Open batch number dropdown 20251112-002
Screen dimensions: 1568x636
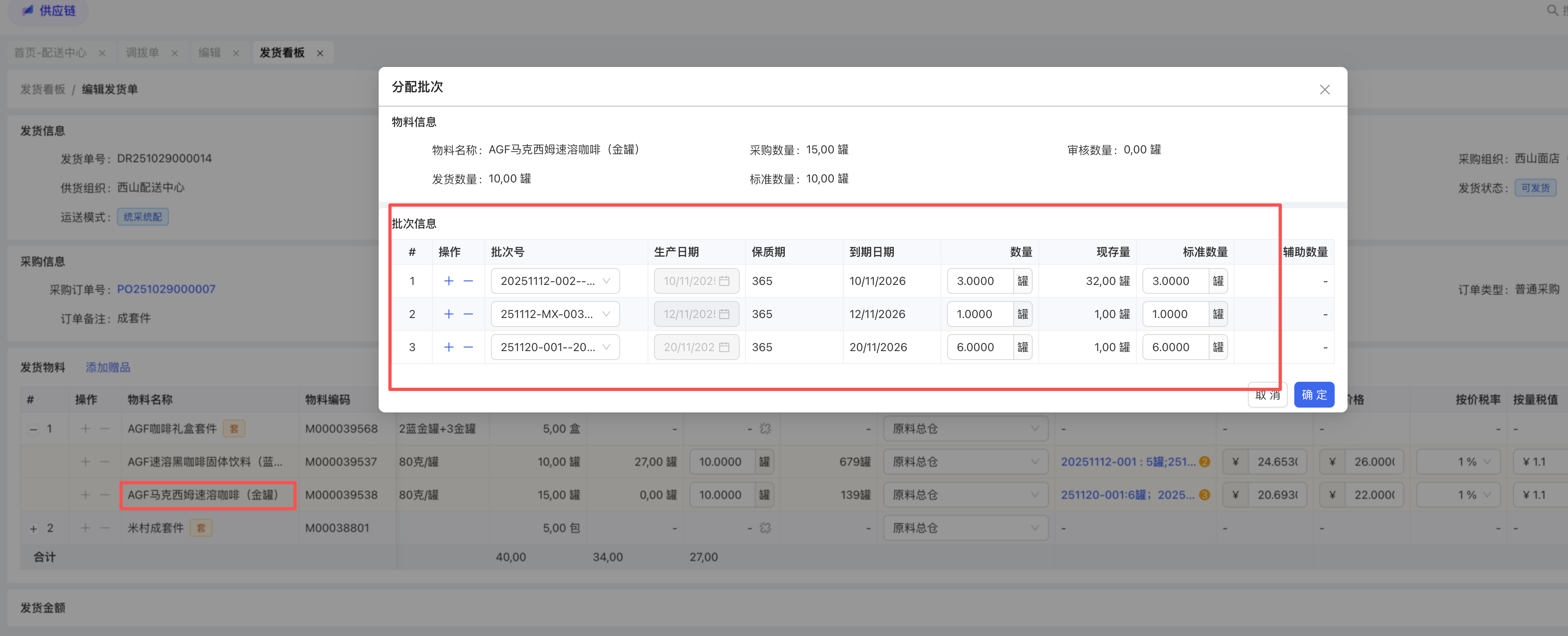click(x=555, y=280)
